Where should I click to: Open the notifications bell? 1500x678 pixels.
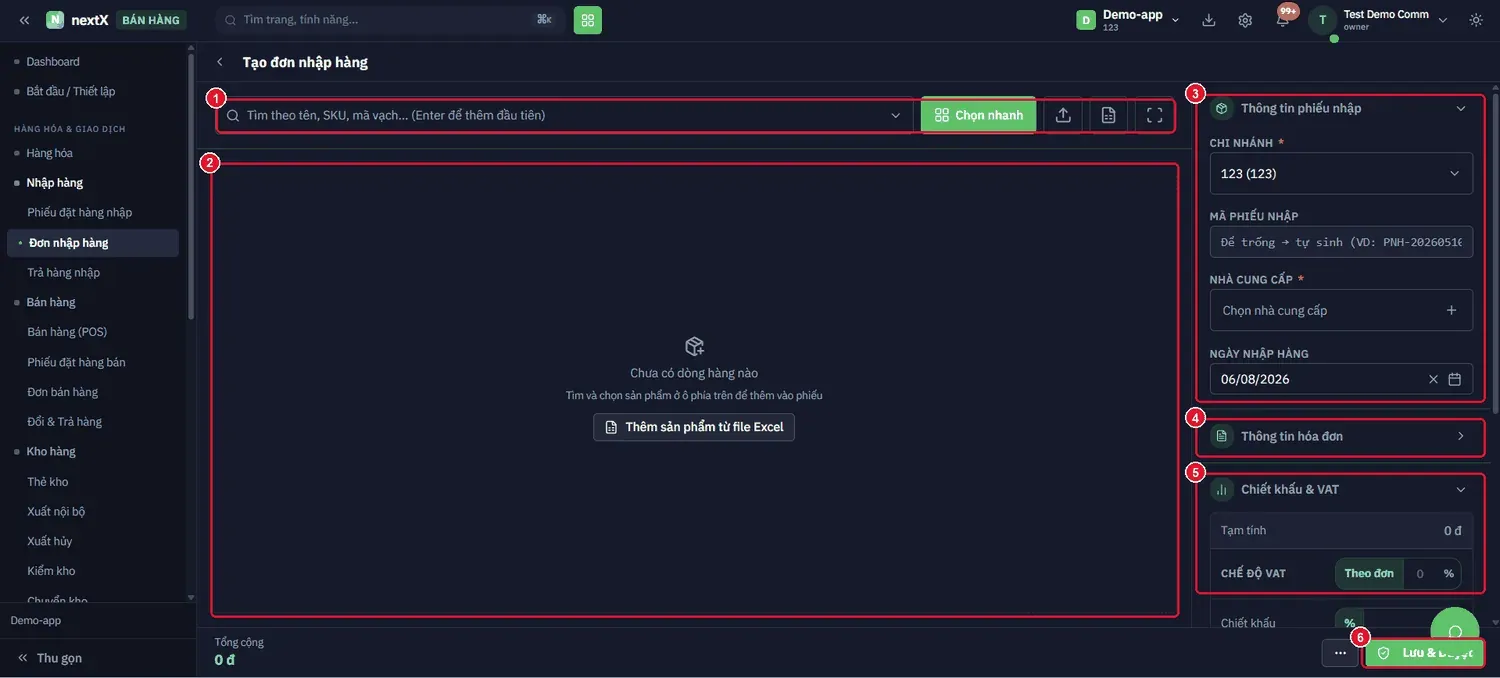point(1283,20)
